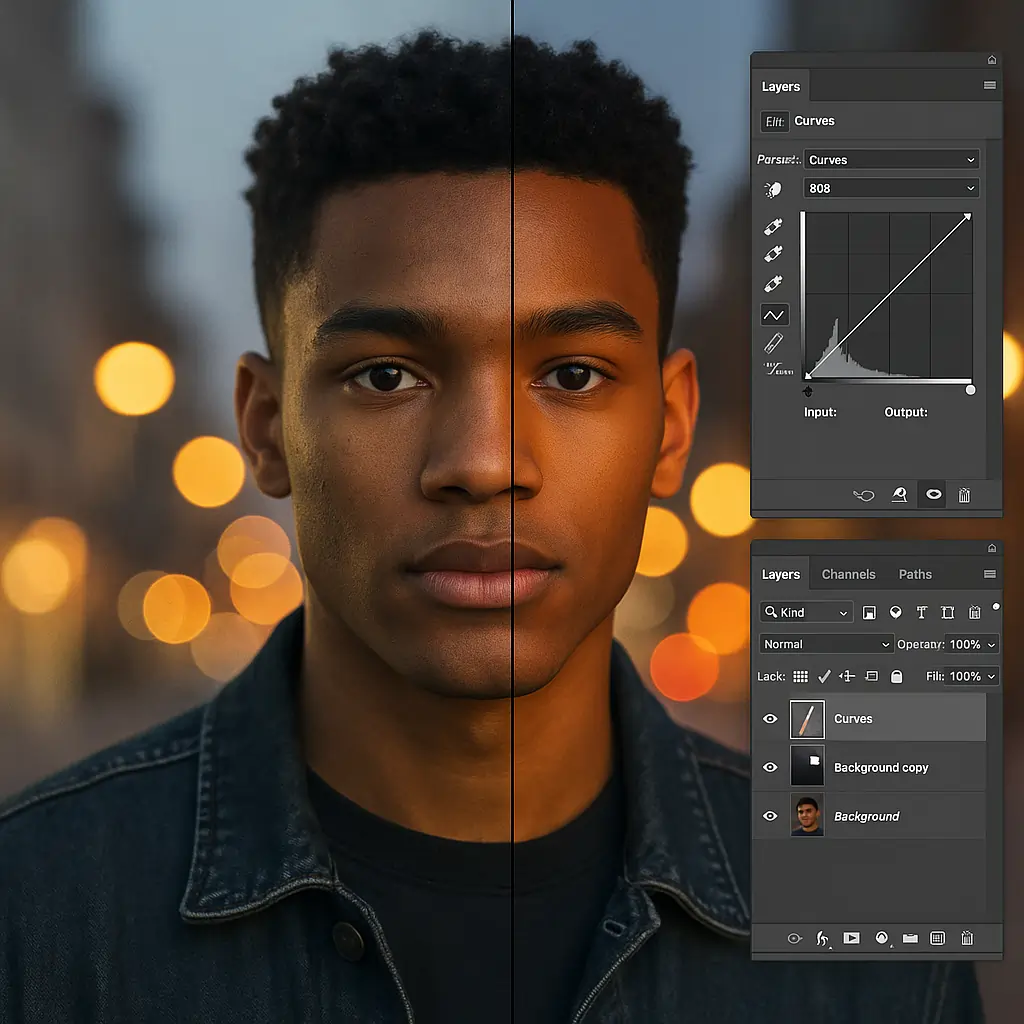Filter layers by adjustment layers
The height and width of the screenshot is (1024, 1024).
point(896,613)
